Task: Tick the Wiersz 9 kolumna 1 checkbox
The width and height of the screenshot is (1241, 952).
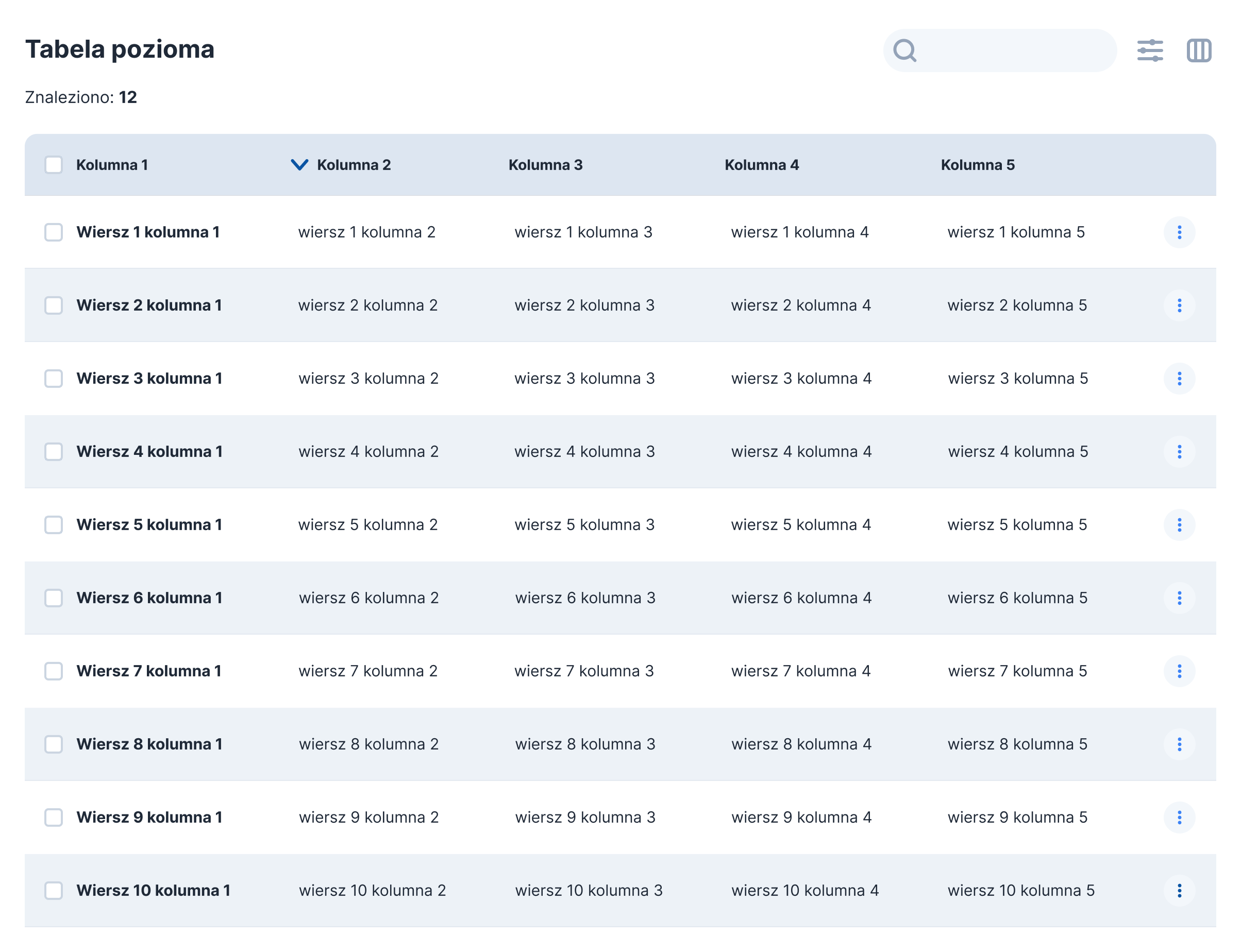Action: (x=54, y=817)
